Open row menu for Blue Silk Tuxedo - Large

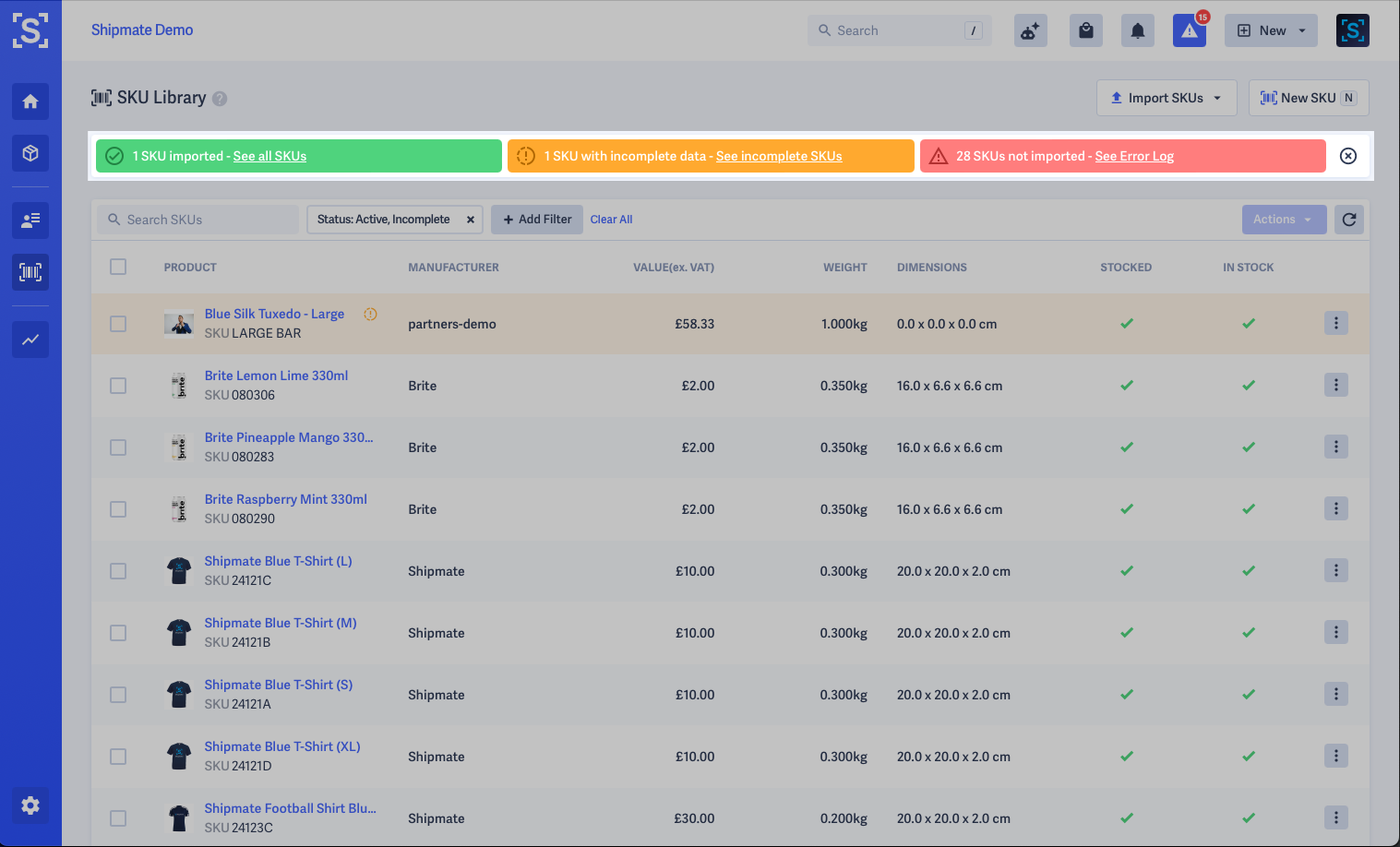click(1335, 323)
